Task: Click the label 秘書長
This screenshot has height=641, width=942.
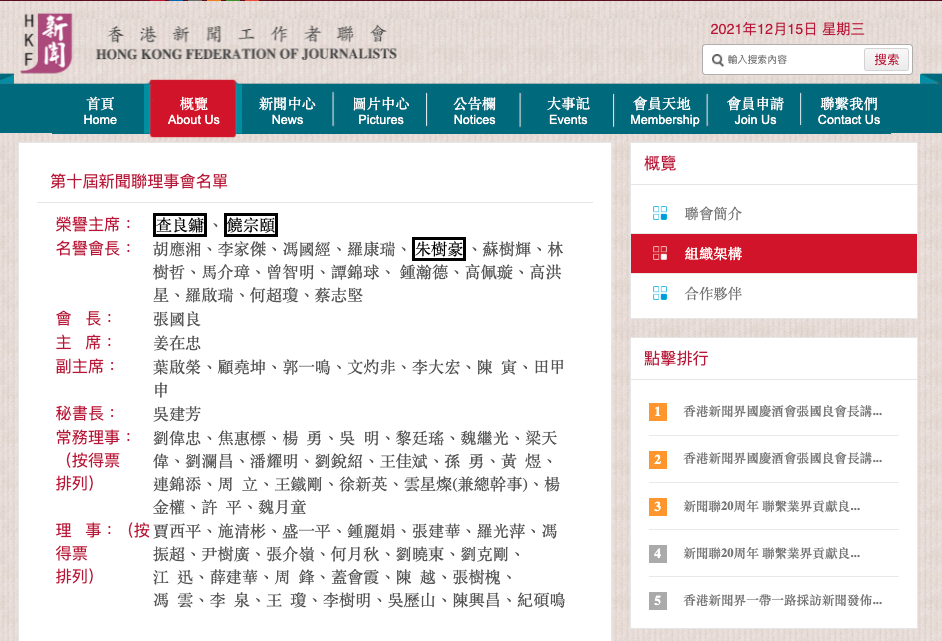Action: tap(85, 413)
